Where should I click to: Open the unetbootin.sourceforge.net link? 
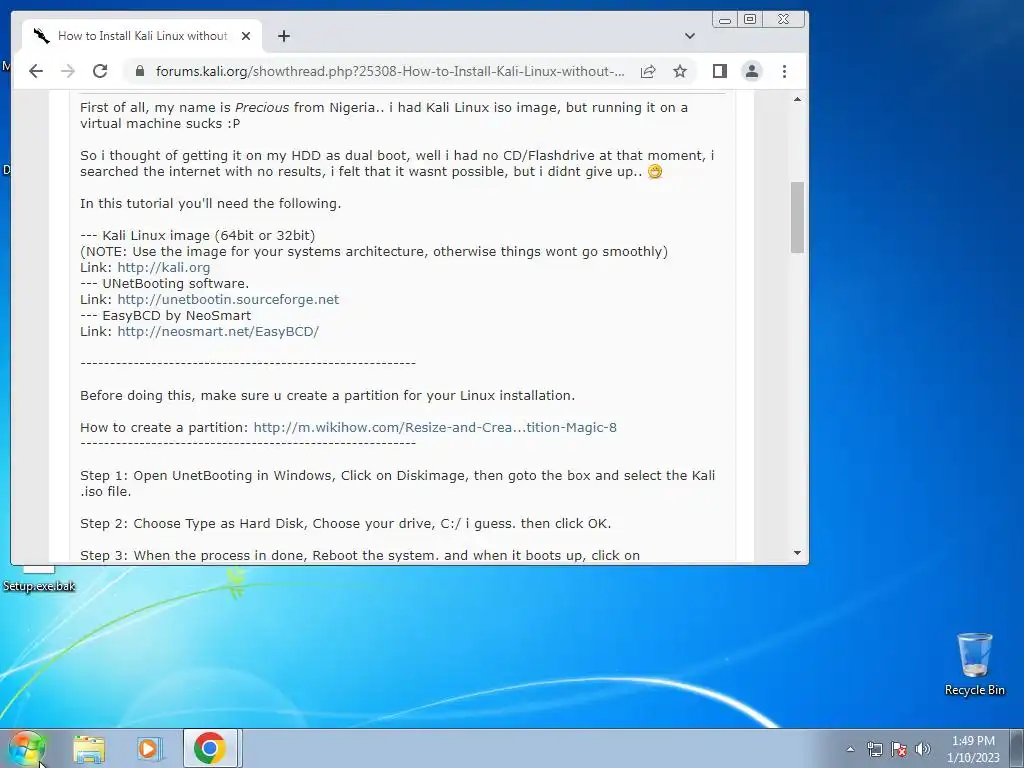pos(228,299)
